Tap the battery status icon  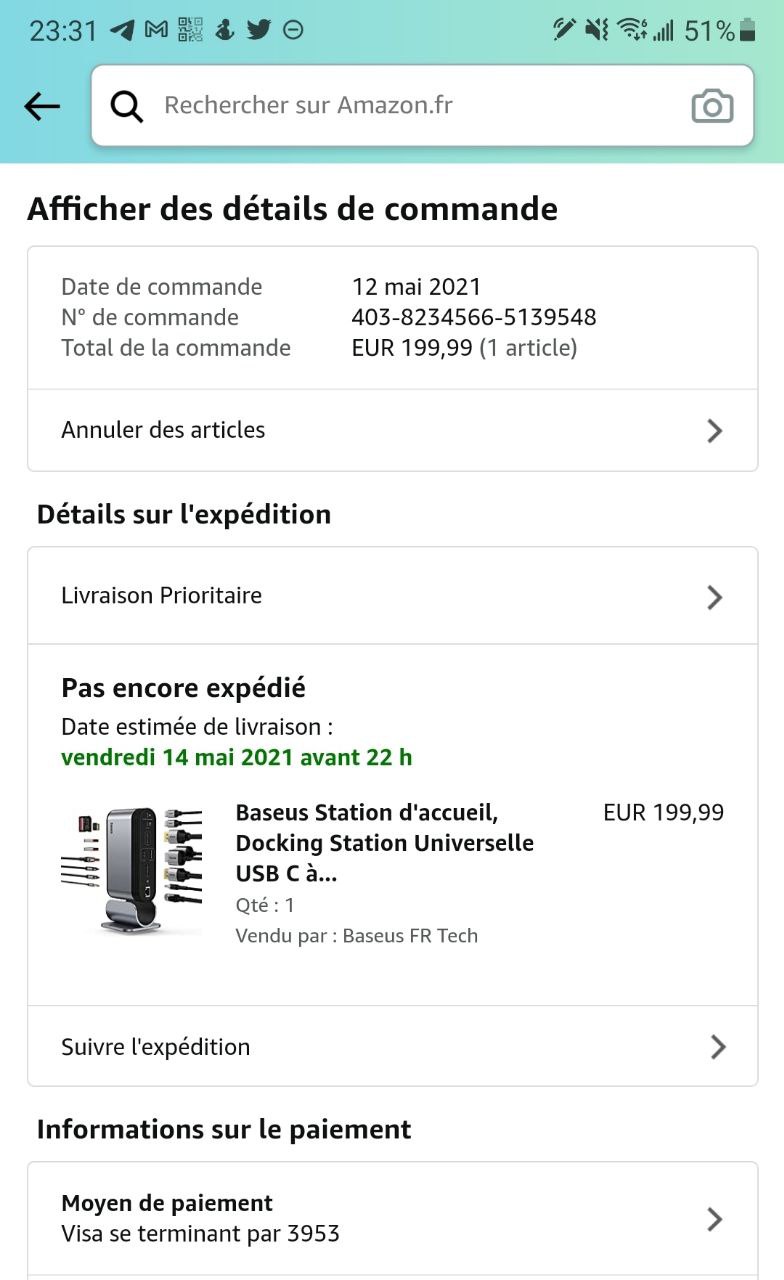747,31
